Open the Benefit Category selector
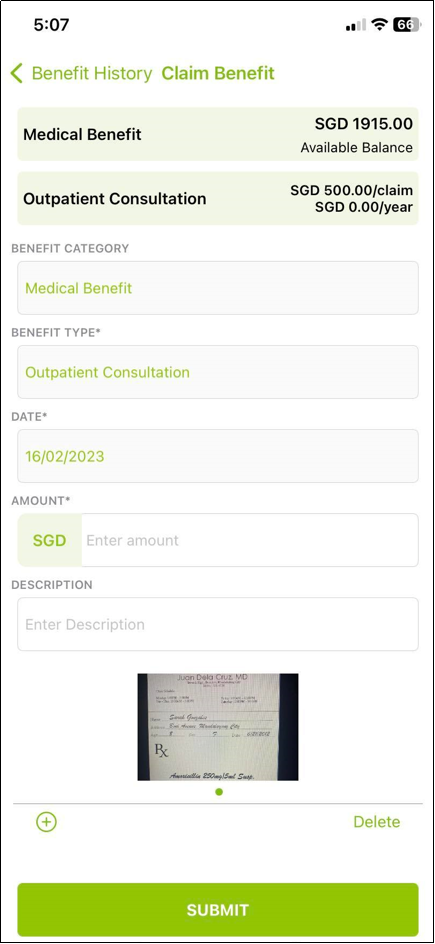 (x=218, y=288)
